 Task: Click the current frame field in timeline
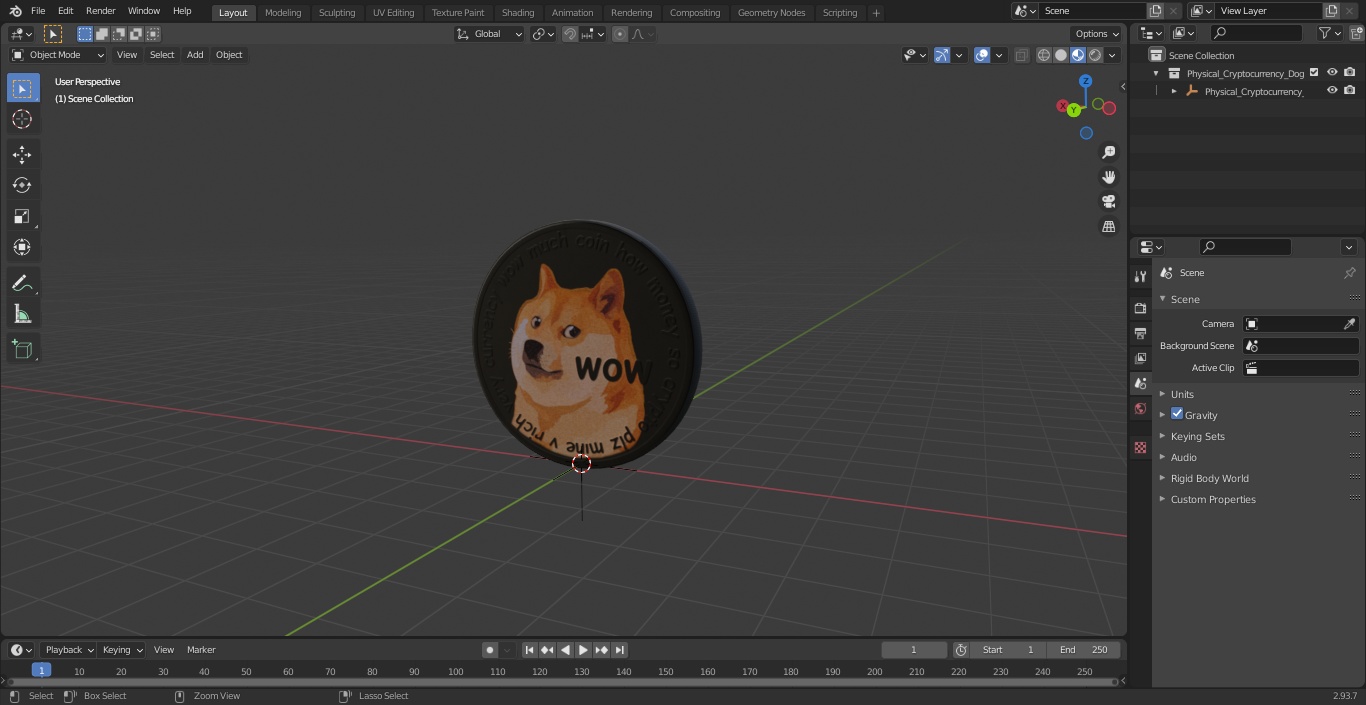(913, 650)
